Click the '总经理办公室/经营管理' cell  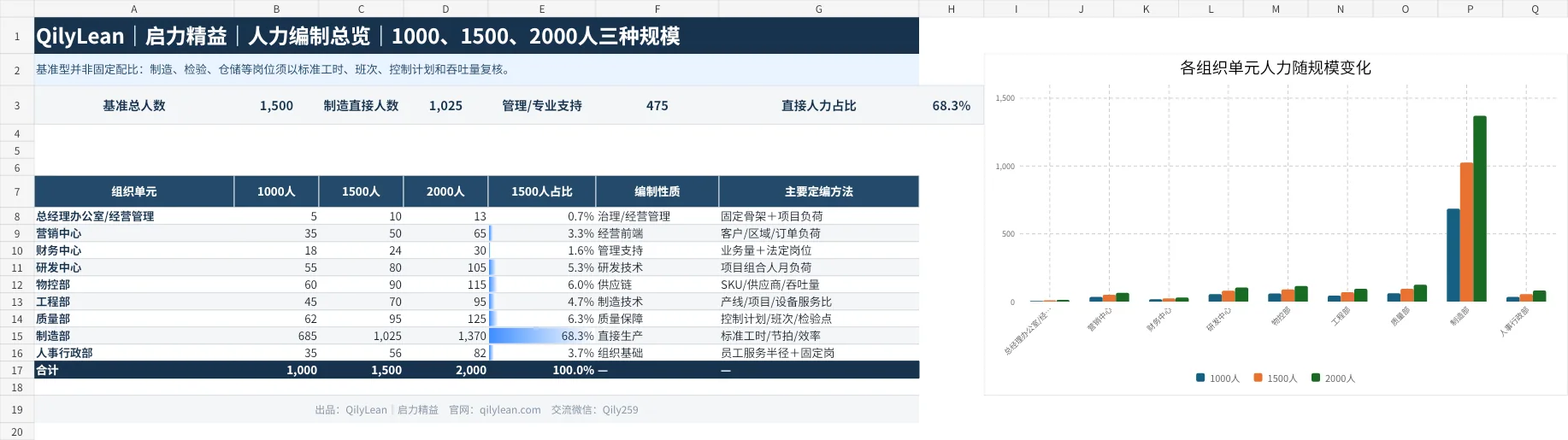click(134, 216)
